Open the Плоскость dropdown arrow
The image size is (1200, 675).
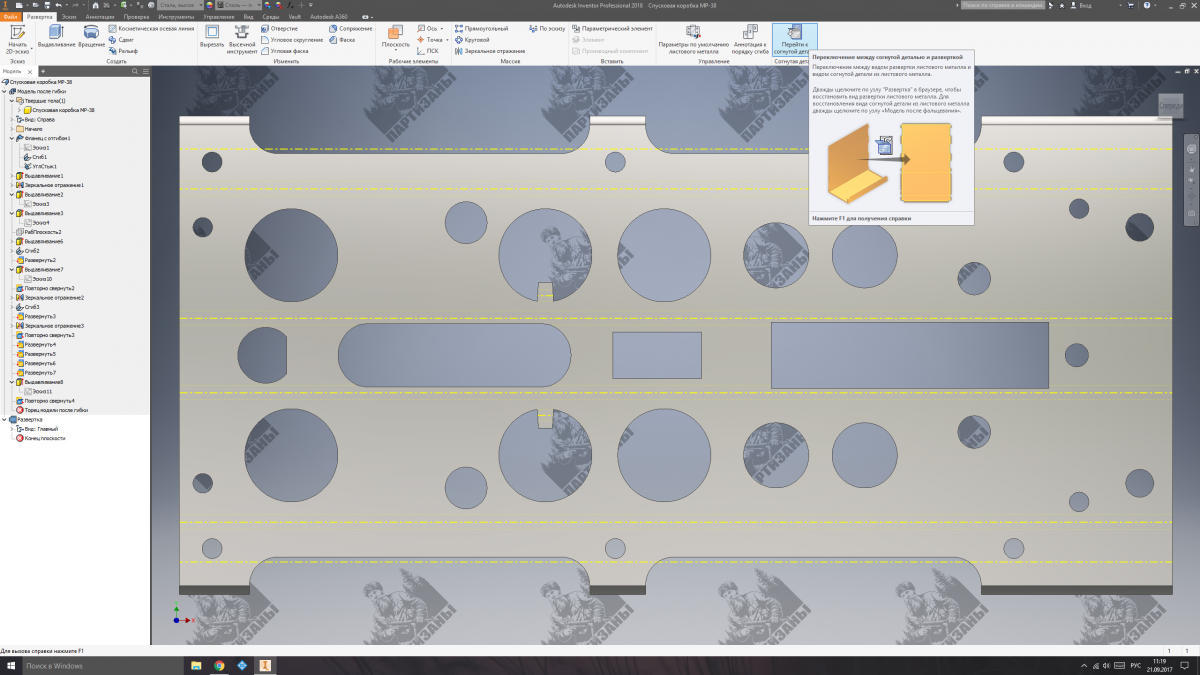tap(396, 51)
